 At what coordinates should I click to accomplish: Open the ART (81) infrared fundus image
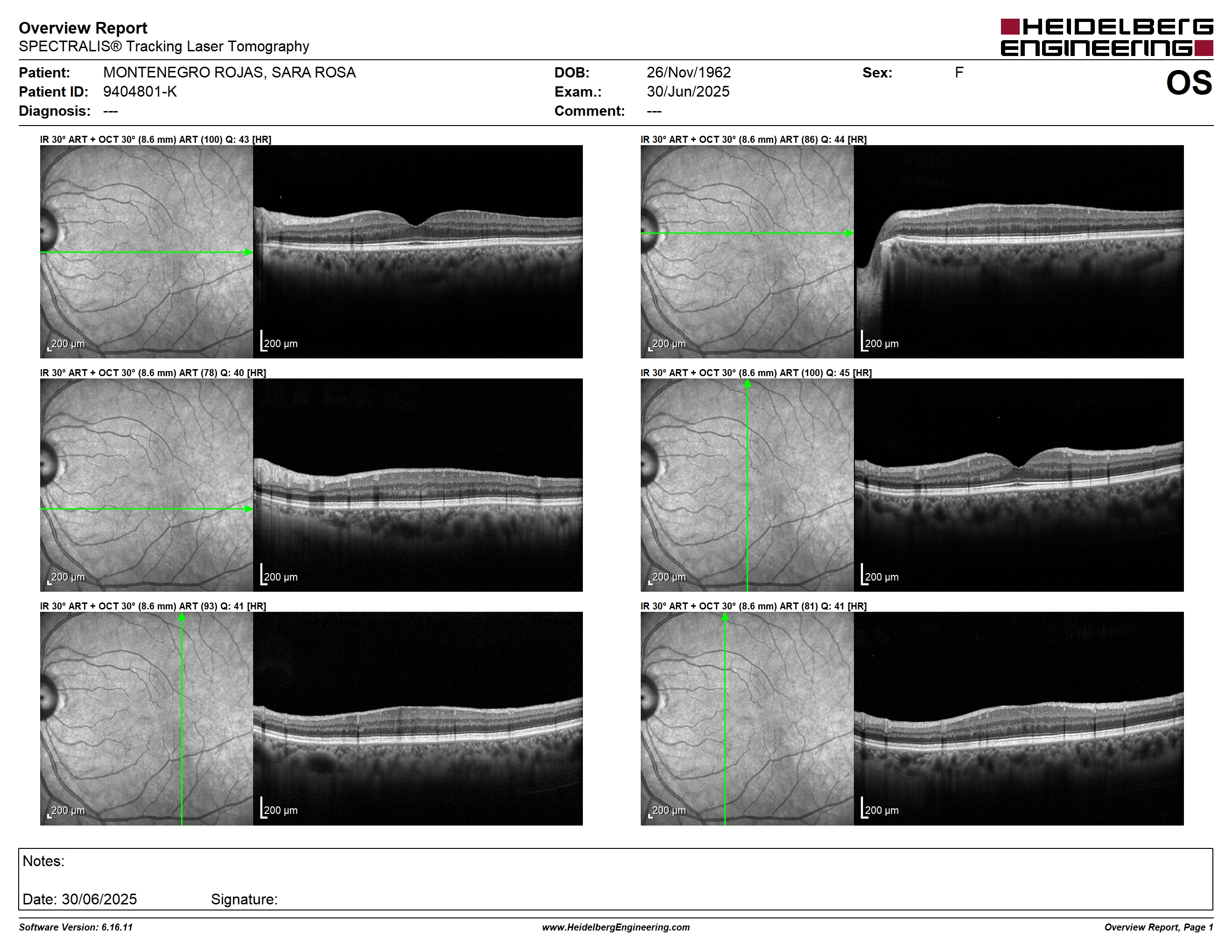747,719
